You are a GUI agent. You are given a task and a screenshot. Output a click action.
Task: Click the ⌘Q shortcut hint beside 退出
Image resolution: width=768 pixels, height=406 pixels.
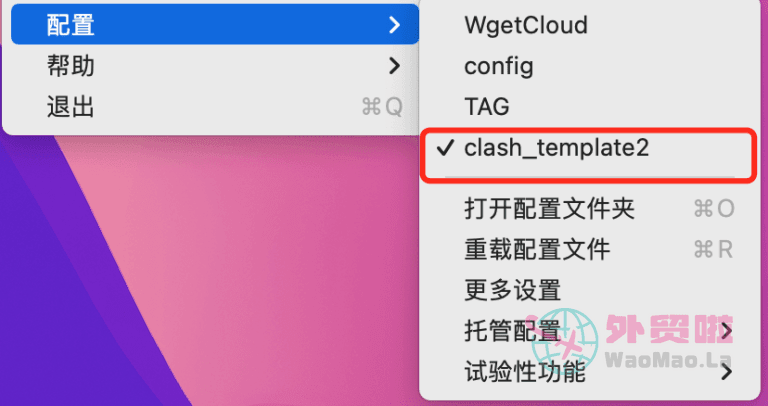click(382, 107)
